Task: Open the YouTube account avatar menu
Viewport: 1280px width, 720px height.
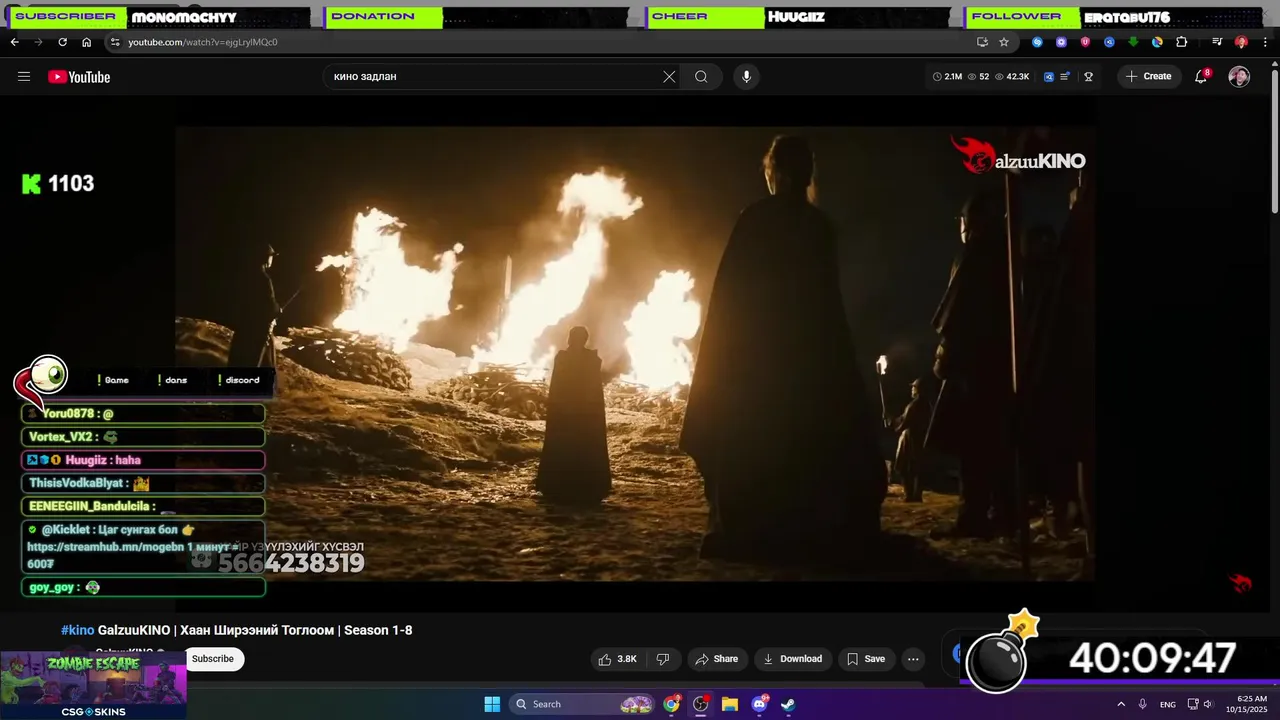Action: click(1239, 77)
